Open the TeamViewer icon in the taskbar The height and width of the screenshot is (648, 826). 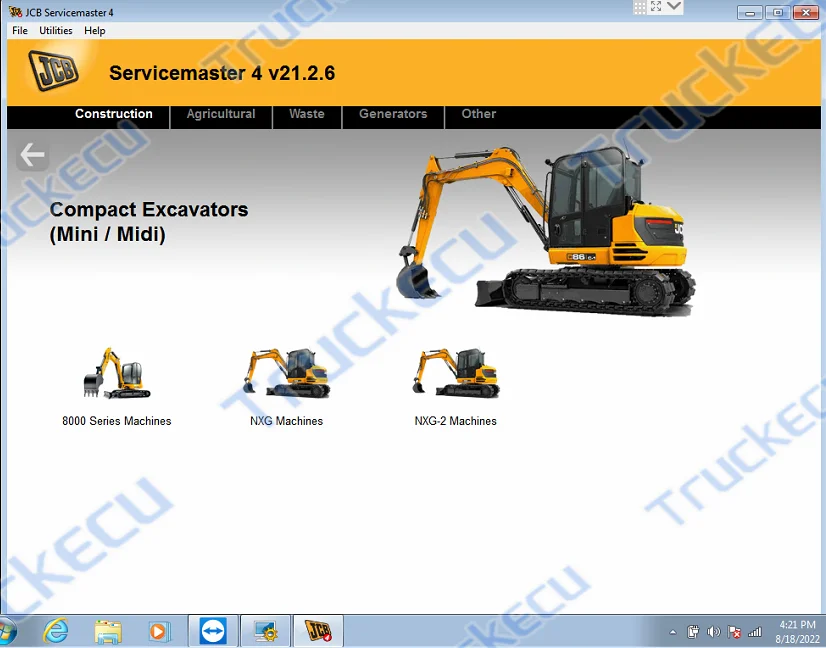point(213,631)
